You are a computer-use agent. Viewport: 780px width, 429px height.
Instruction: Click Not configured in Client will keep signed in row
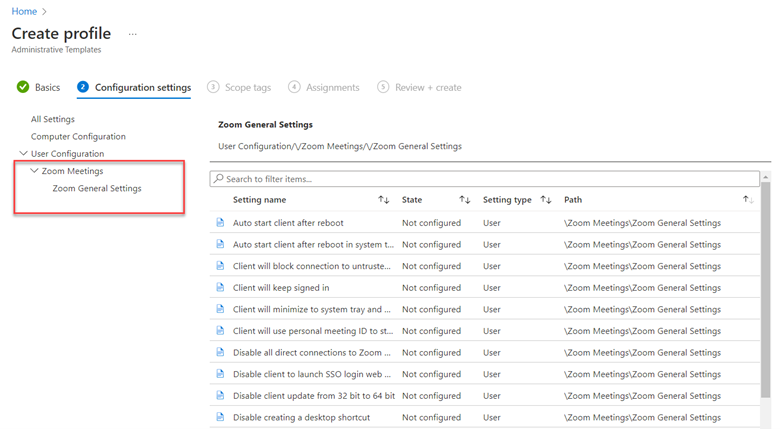click(431, 288)
